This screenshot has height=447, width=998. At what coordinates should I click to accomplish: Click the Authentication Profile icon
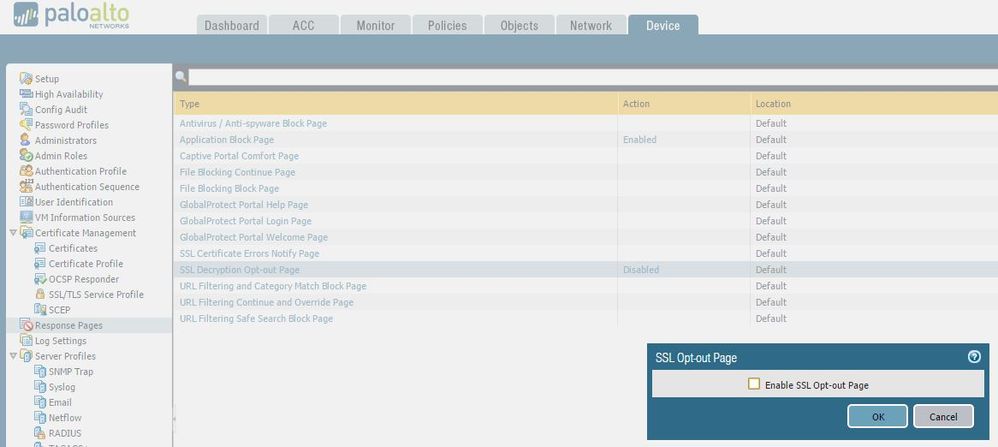(25, 171)
